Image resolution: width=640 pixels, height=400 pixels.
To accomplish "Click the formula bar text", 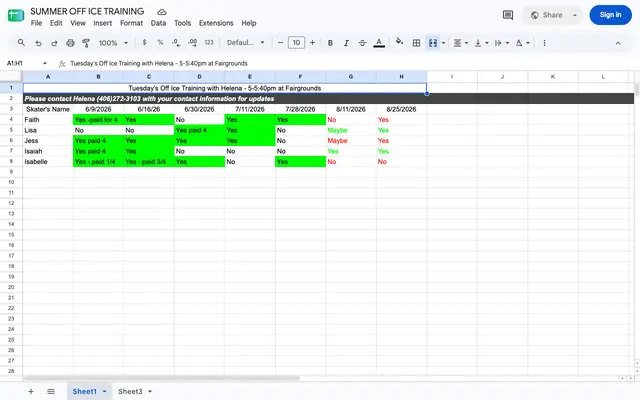I will click(x=159, y=63).
